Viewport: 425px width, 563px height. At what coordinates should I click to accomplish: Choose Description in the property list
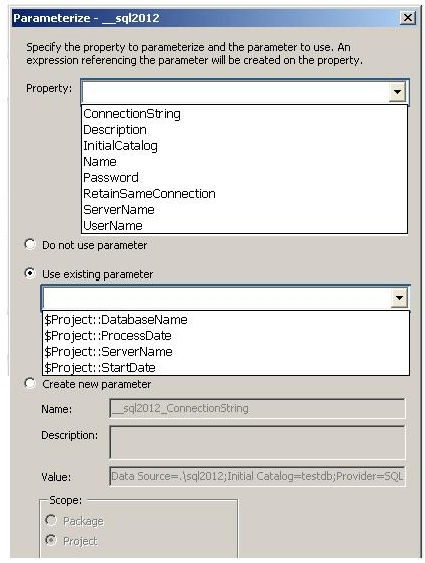point(244,130)
